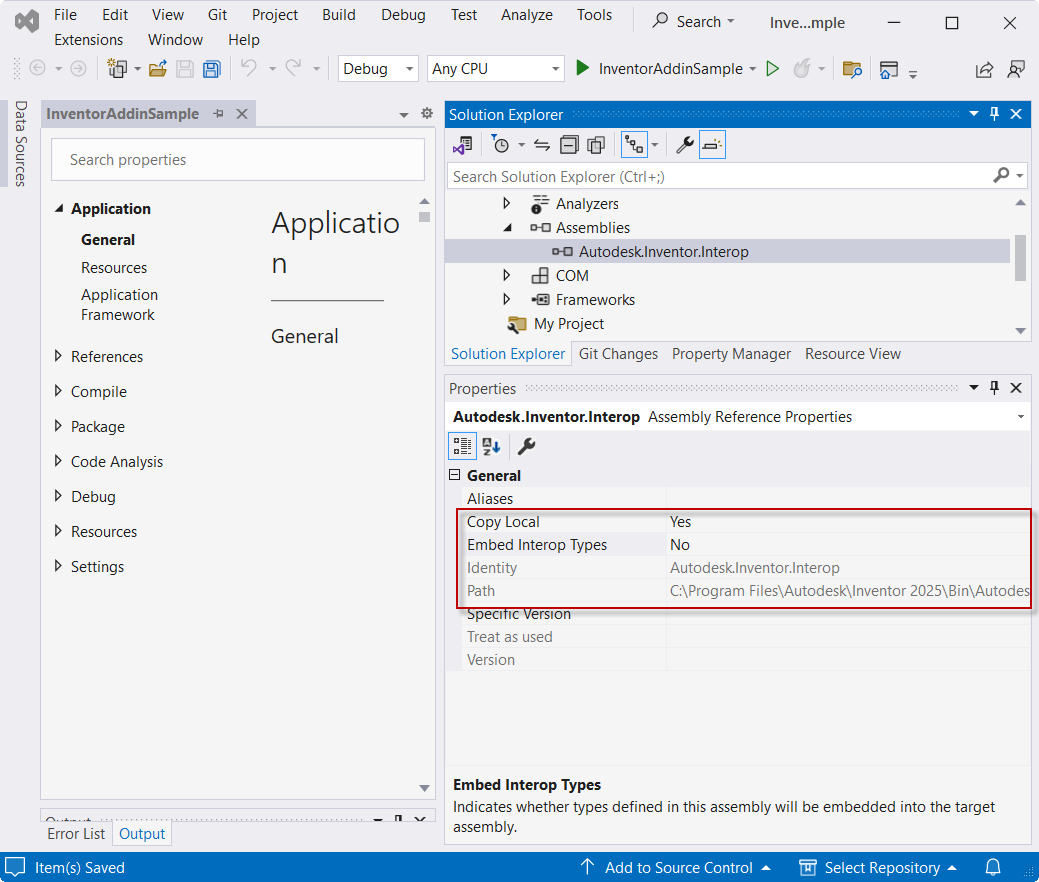
Task: Click the New Project toolbar icon
Action: point(117,68)
